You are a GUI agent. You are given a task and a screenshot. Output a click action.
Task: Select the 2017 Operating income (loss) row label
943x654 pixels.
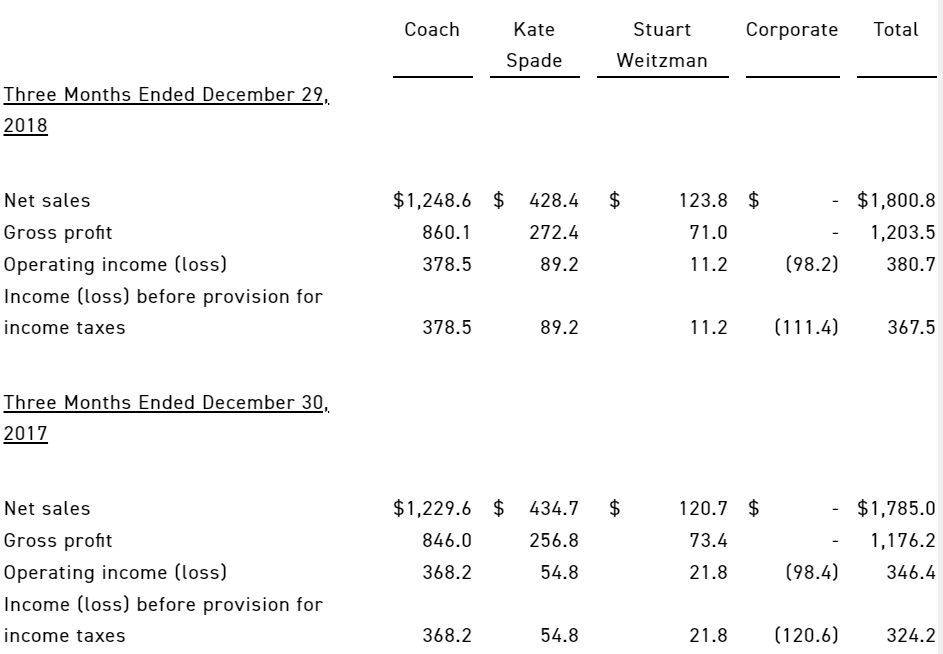coord(115,572)
